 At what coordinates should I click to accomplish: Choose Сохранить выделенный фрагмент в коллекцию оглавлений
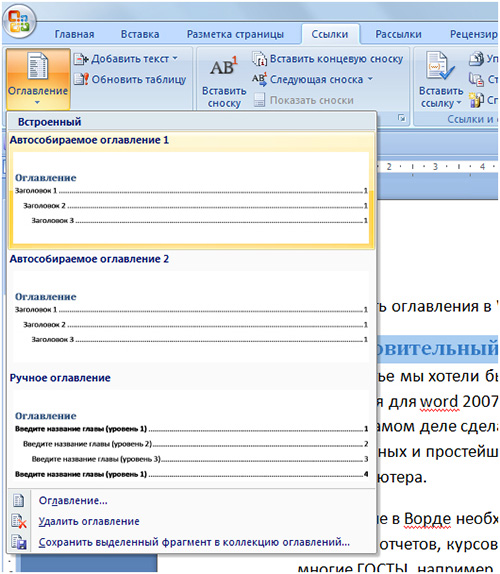(194, 542)
